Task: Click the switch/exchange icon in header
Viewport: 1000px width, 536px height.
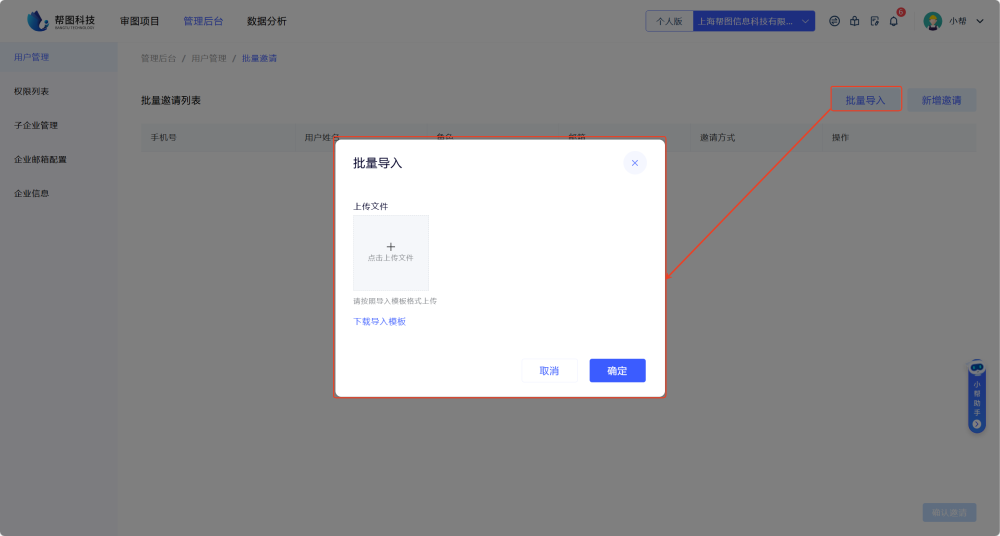Action: [x=834, y=21]
